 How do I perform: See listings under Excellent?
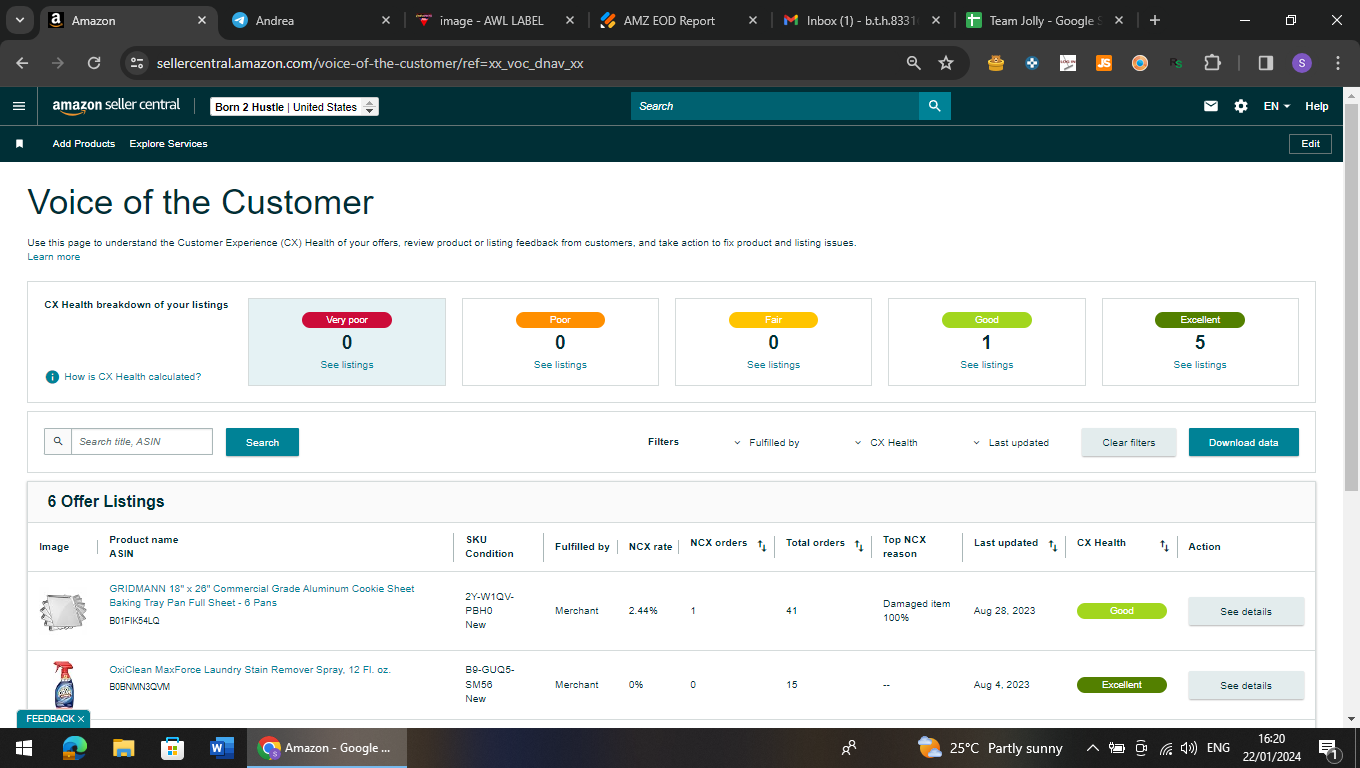(1200, 365)
